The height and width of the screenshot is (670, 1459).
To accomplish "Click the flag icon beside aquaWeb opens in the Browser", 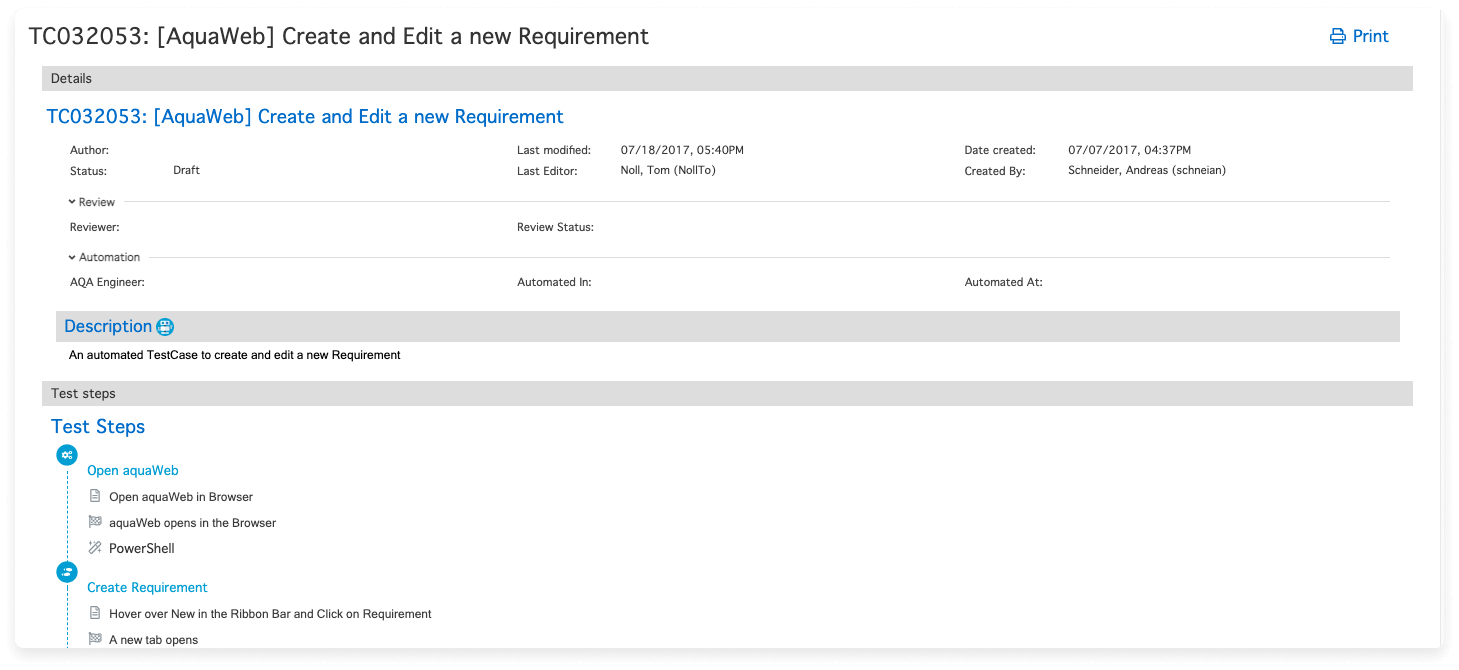I will pos(95,522).
